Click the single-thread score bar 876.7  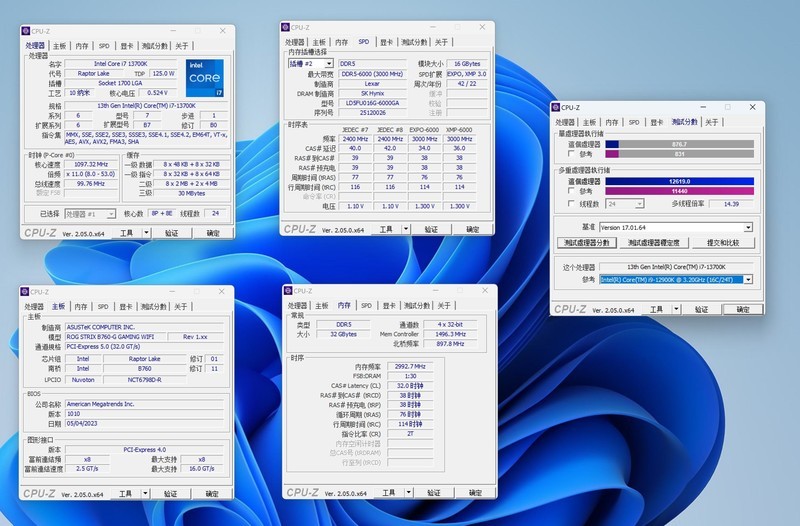tap(680, 144)
